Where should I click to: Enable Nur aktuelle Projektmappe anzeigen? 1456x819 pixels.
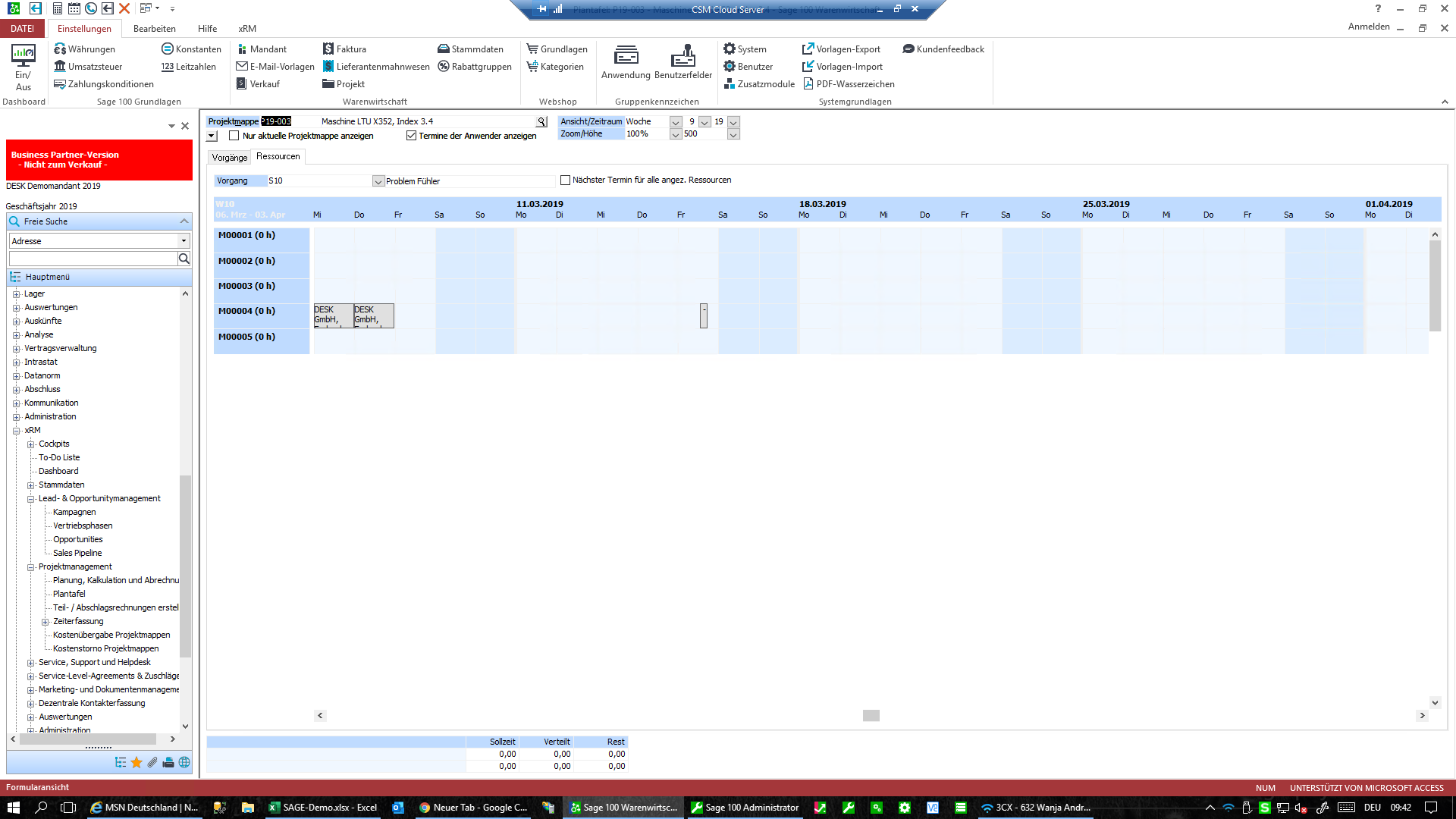234,136
